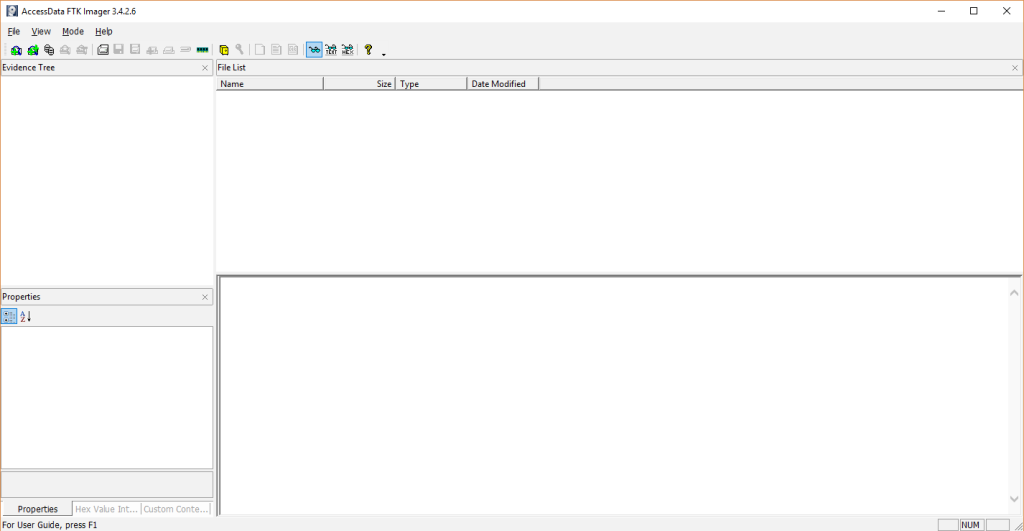This screenshot has height=531, width=1024.
Task: Select the Custom Conte... tab
Action: coord(176,509)
